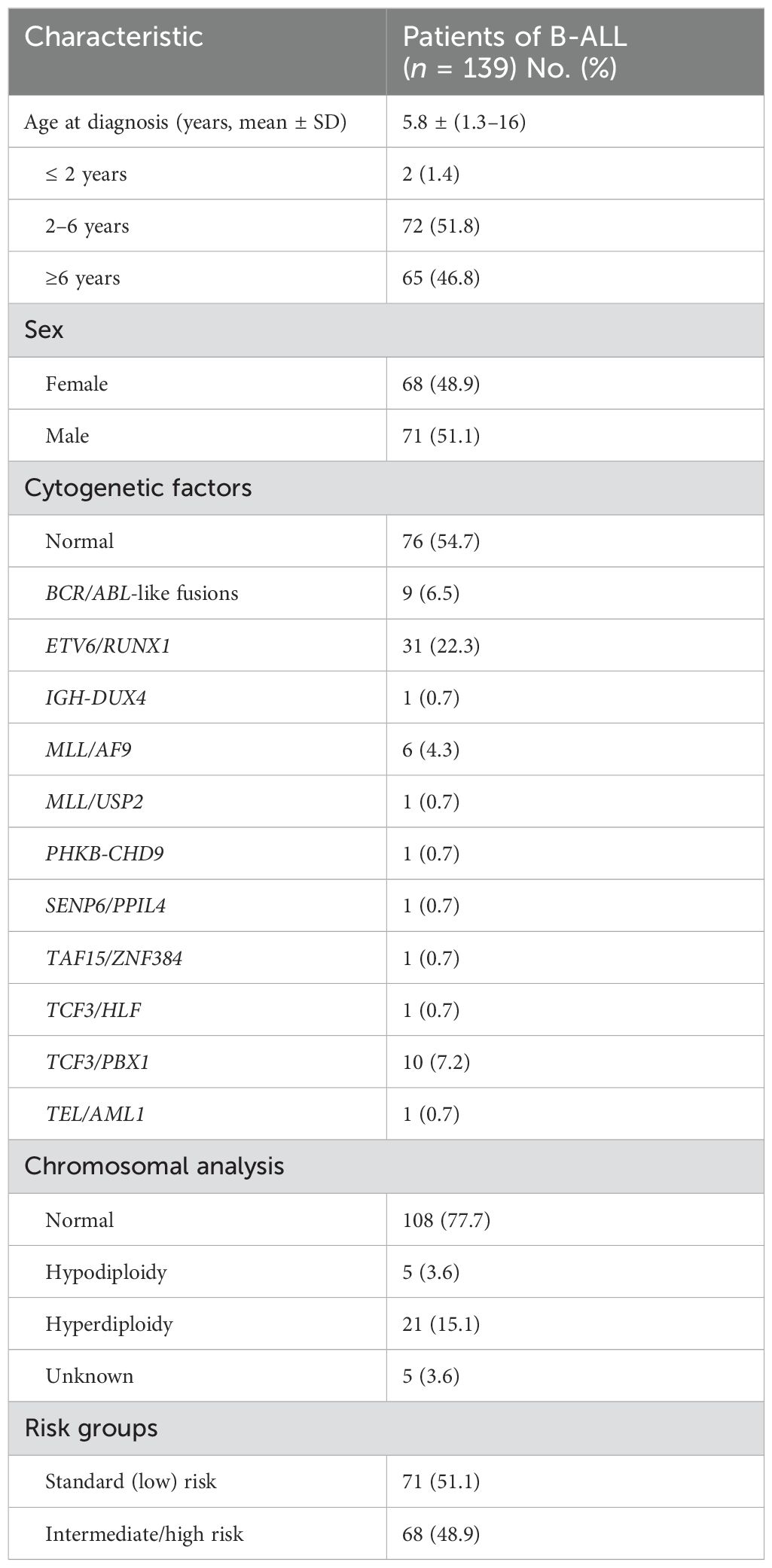The width and height of the screenshot is (772, 1568).
Task: Click the IGH-DUX4 entry
Action: pyautogui.click(x=96, y=698)
